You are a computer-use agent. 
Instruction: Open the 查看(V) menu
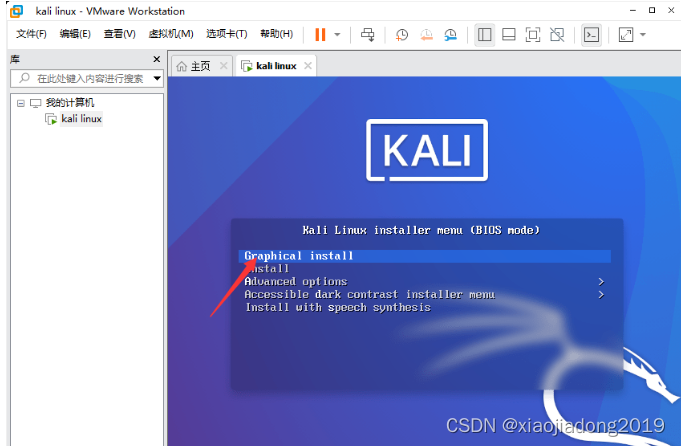coord(119,34)
